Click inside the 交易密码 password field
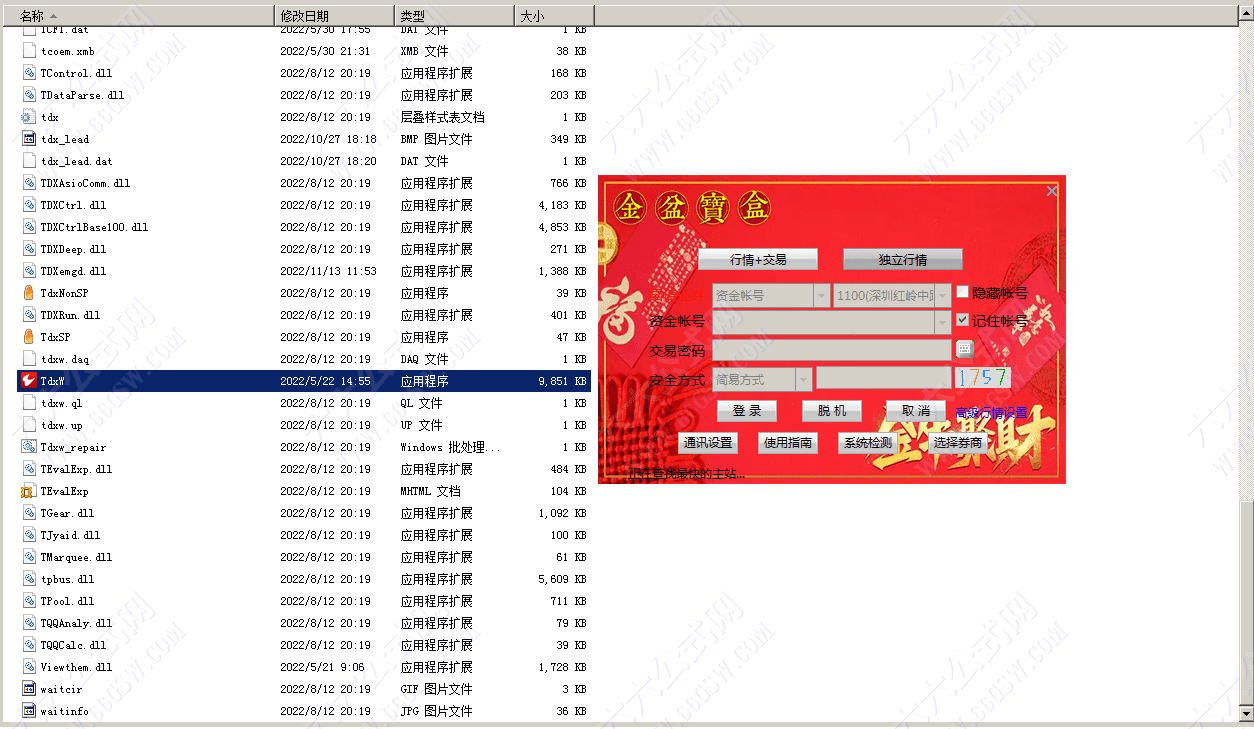1254x729 pixels. (x=829, y=349)
